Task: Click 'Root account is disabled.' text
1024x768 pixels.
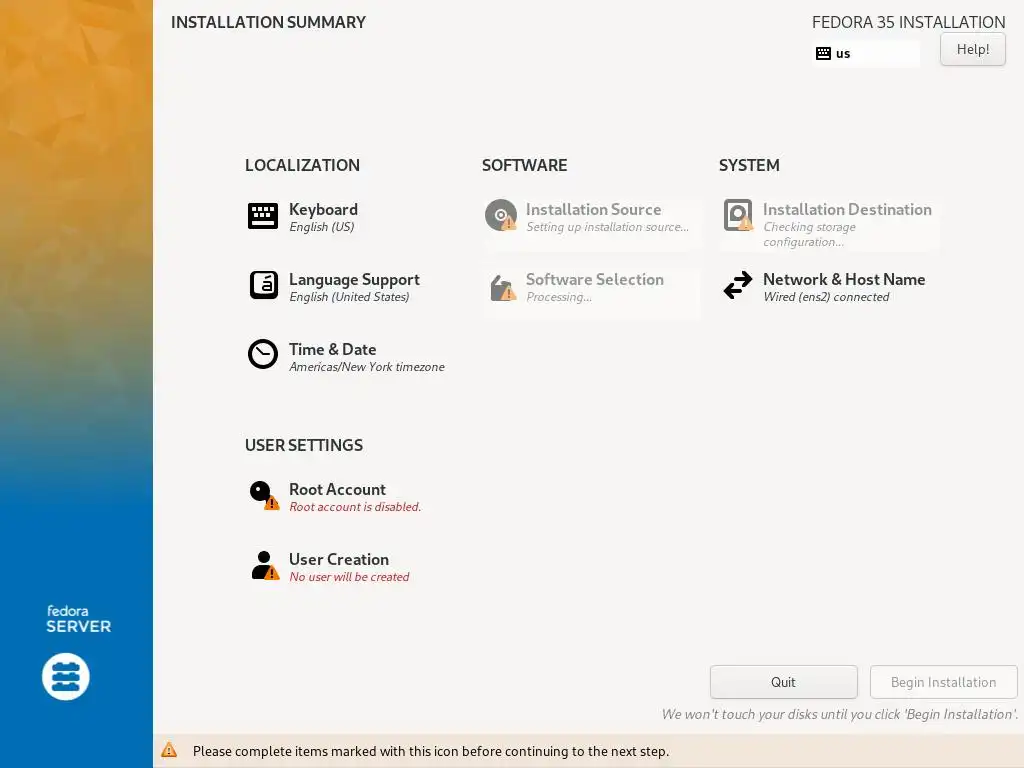Action: pyautogui.click(x=355, y=507)
